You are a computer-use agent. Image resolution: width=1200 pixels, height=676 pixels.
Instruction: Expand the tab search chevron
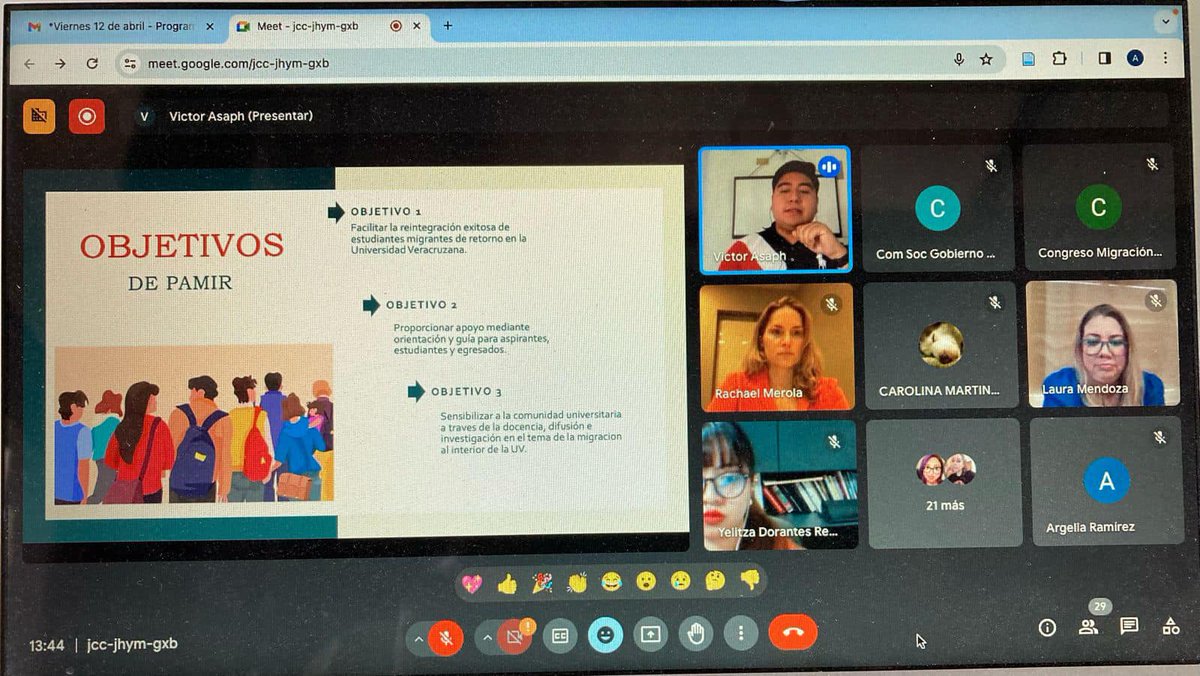(1166, 20)
